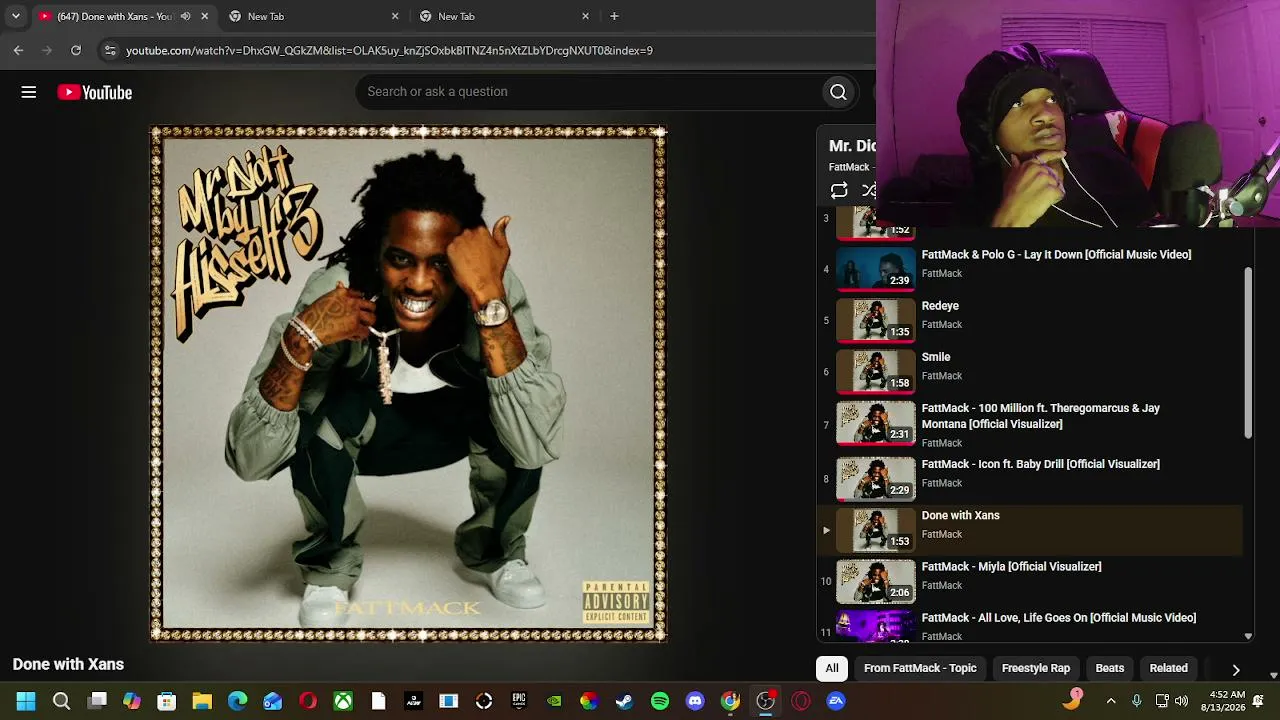Click the Lay It Down video thumbnail
The width and height of the screenshot is (1280, 720).
[876, 268]
